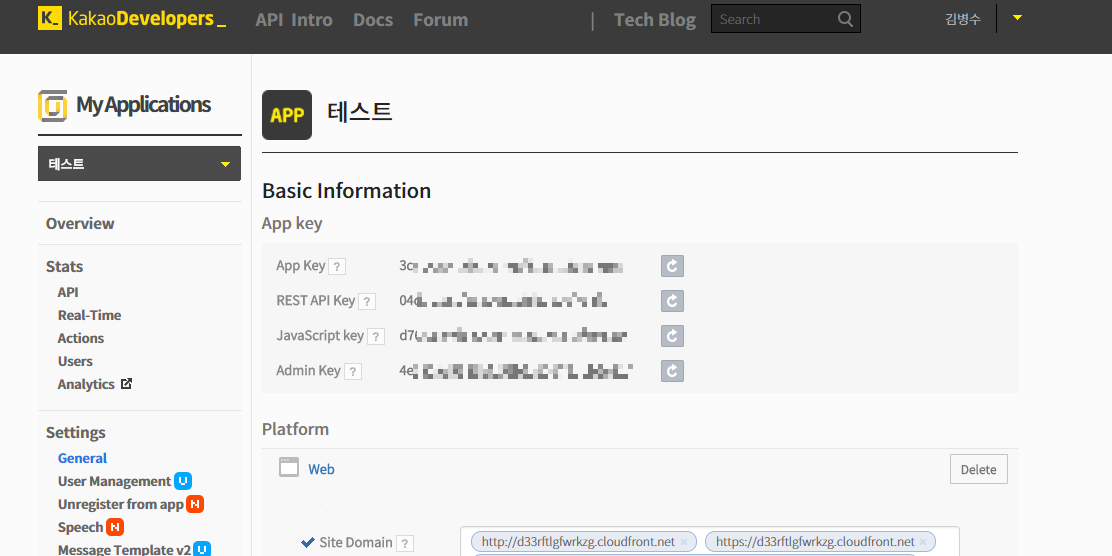Click the yellow APP icon of 테스트
Viewport: 1112px width, 556px height.
[x=287, y=115]
